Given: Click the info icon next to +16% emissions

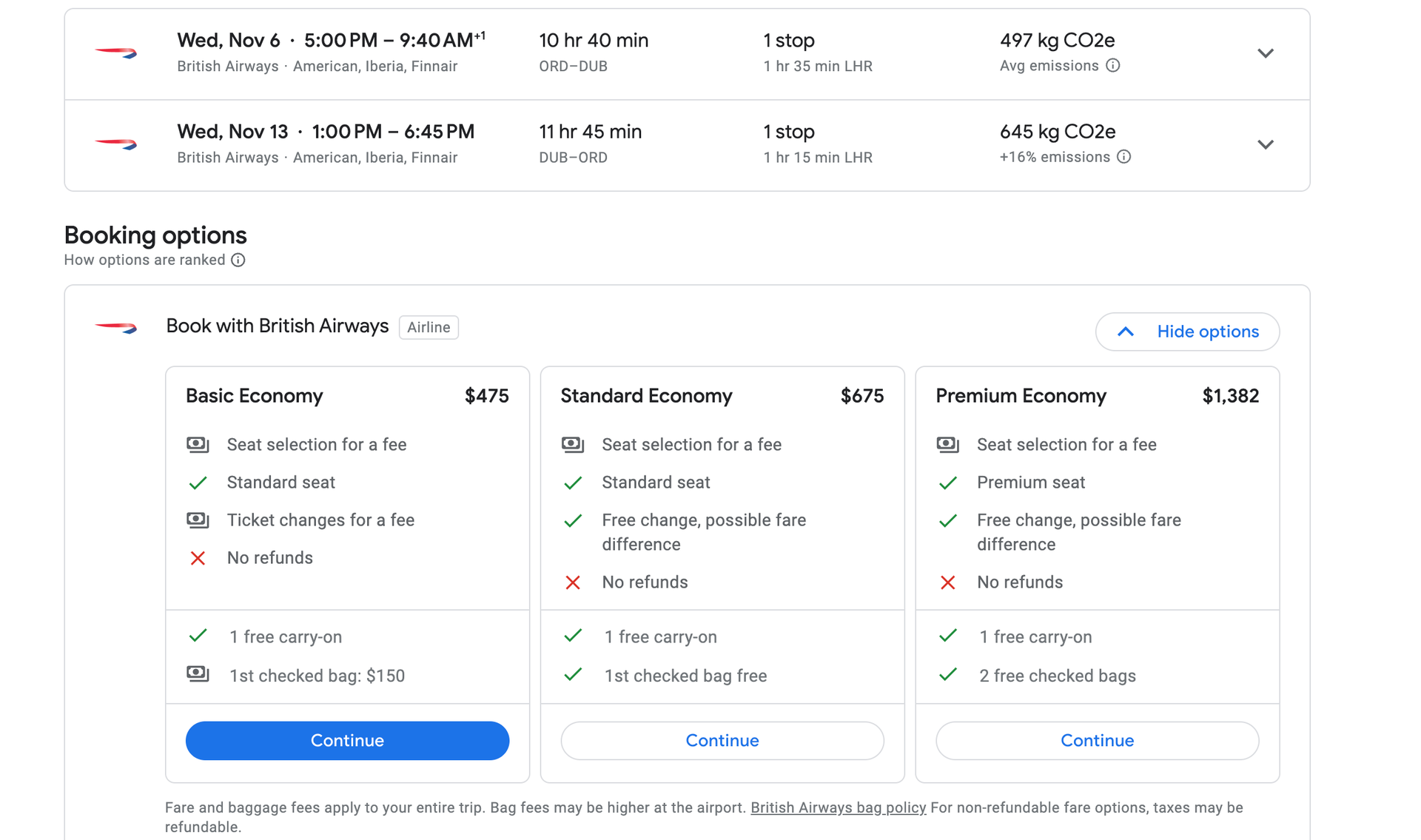Looking at the screenshot, I should (x=1123, y=157).
